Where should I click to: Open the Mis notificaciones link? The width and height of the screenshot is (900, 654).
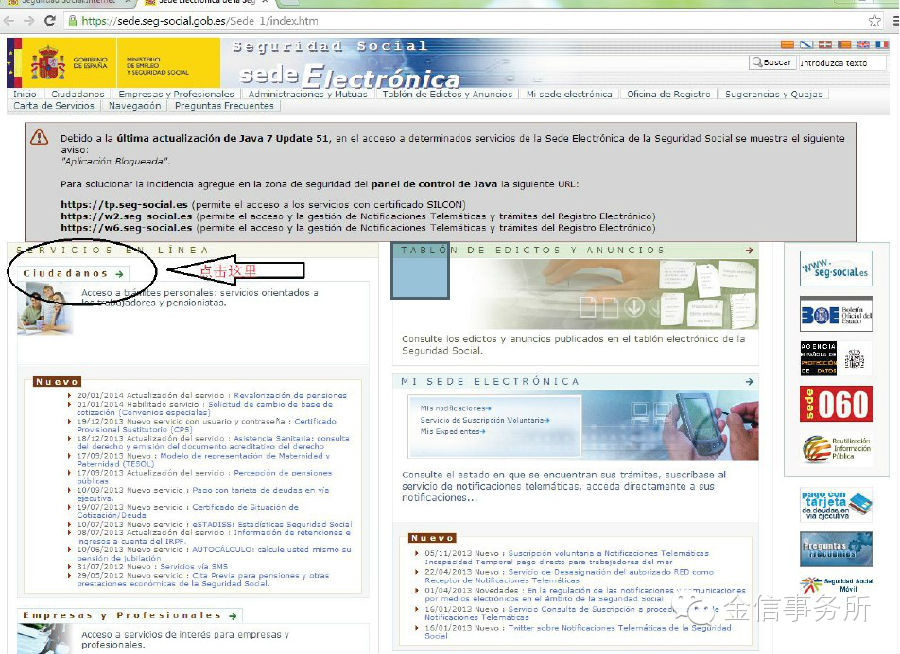coord(456,408)
